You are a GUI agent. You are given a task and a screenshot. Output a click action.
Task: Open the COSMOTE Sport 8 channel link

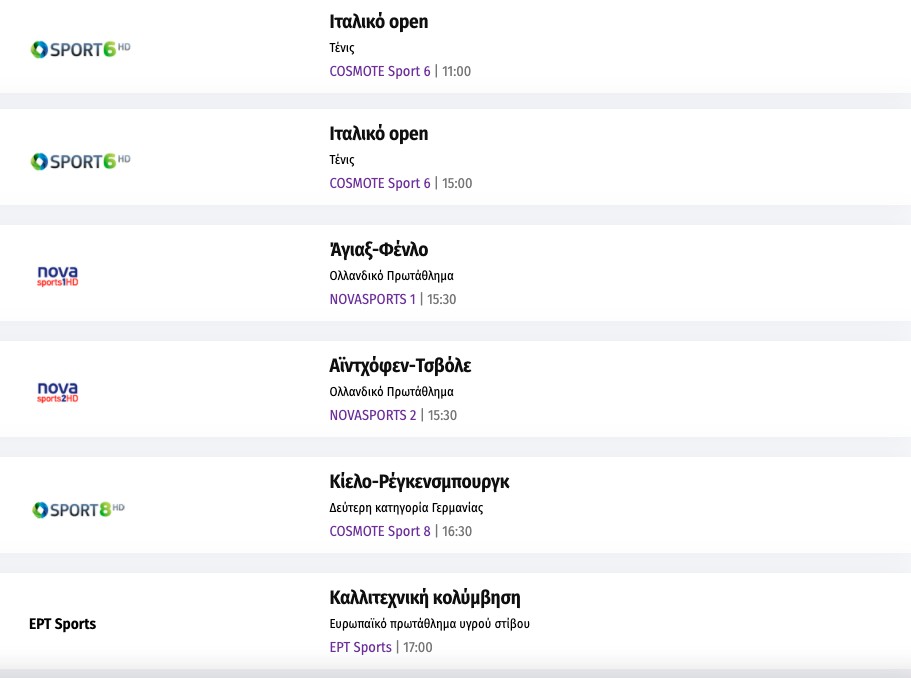[x=380, y=531]
